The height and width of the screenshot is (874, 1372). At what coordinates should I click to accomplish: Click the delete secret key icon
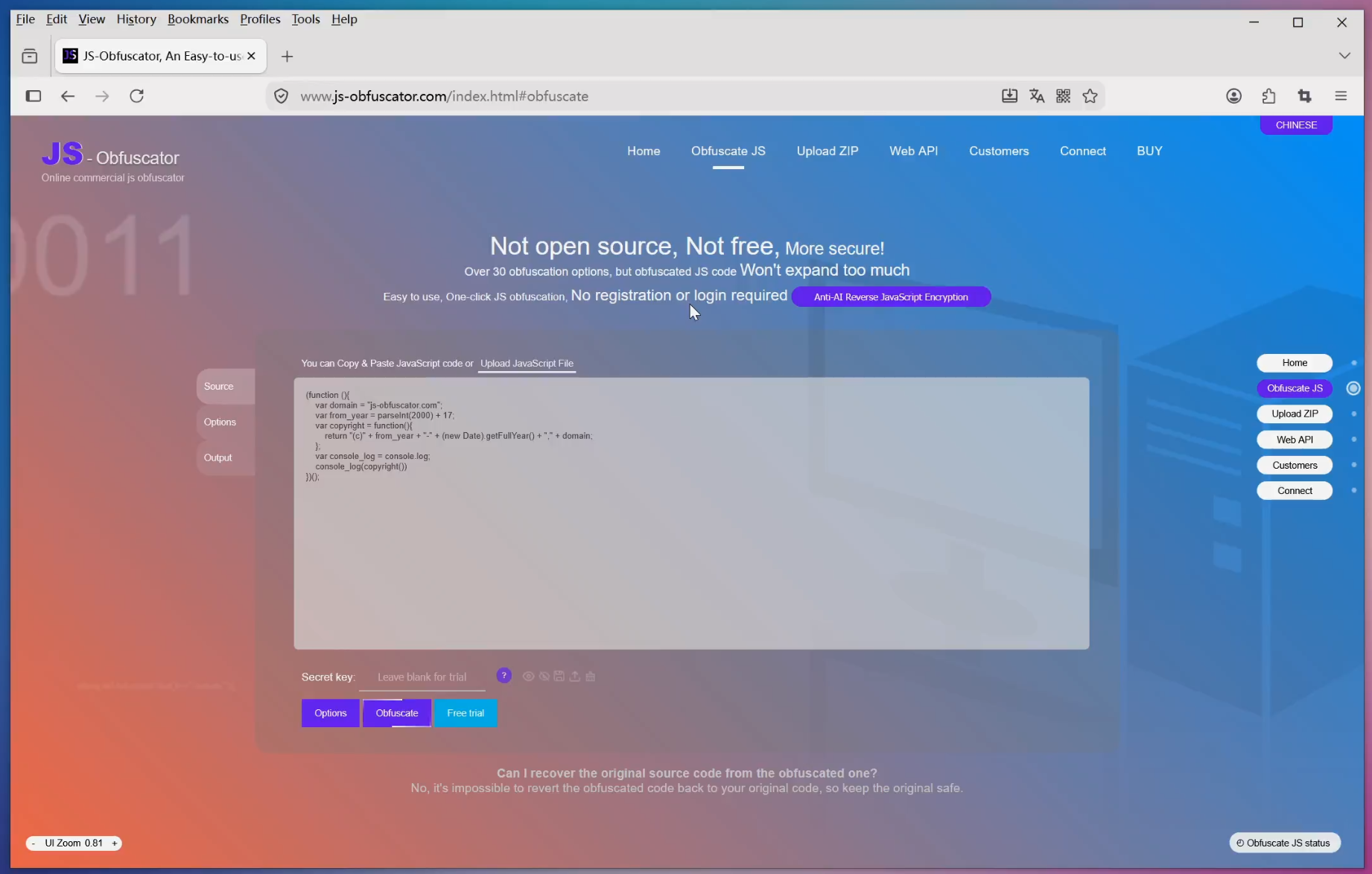[591, 677]
